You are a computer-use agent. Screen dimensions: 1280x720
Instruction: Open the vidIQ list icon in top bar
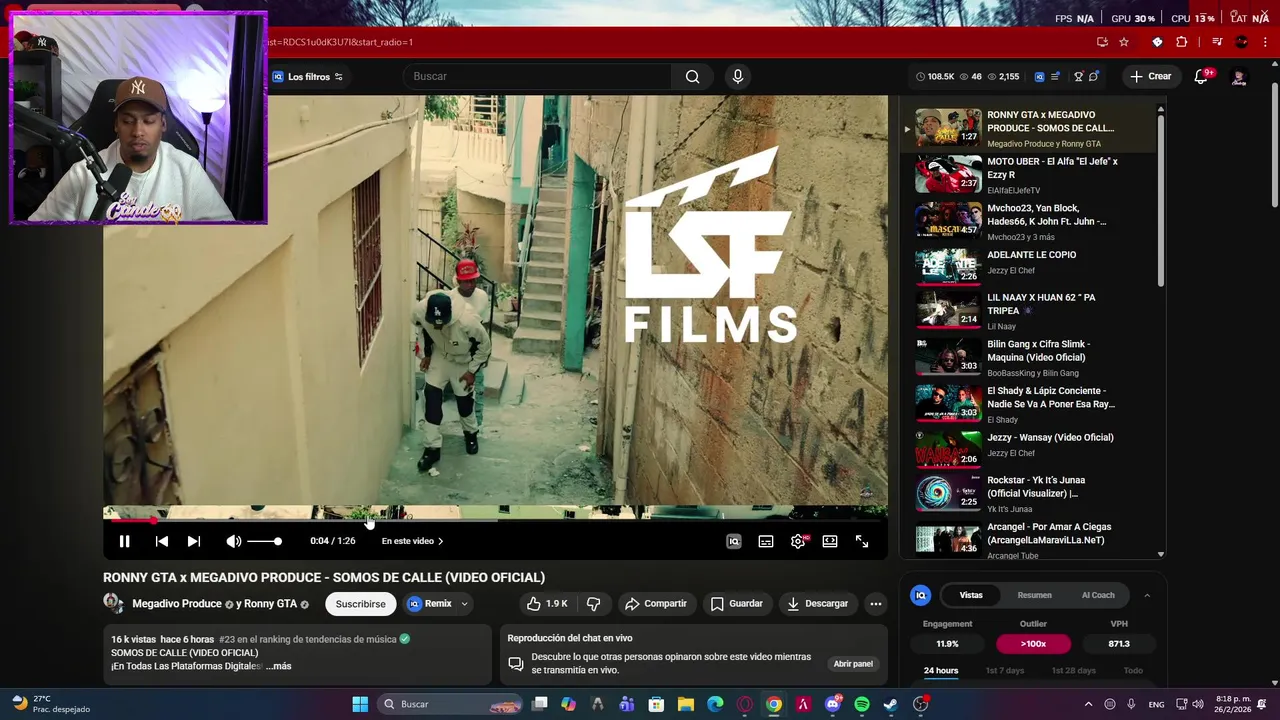click(x=1055, y=77)
